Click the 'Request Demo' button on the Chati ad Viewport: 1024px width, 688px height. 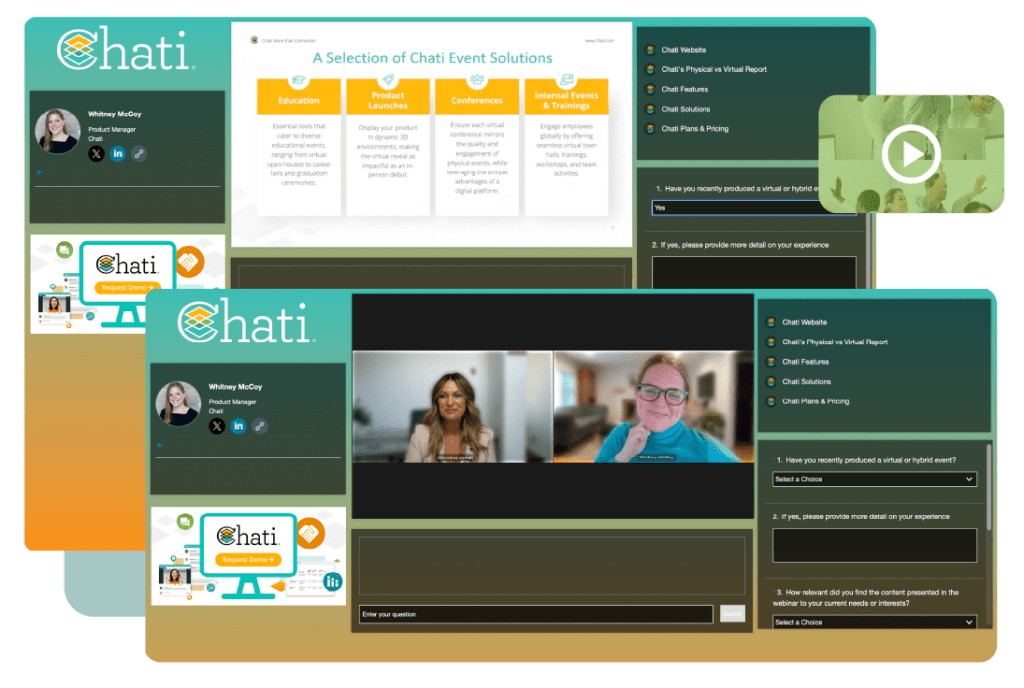click(x=246, y=559)
